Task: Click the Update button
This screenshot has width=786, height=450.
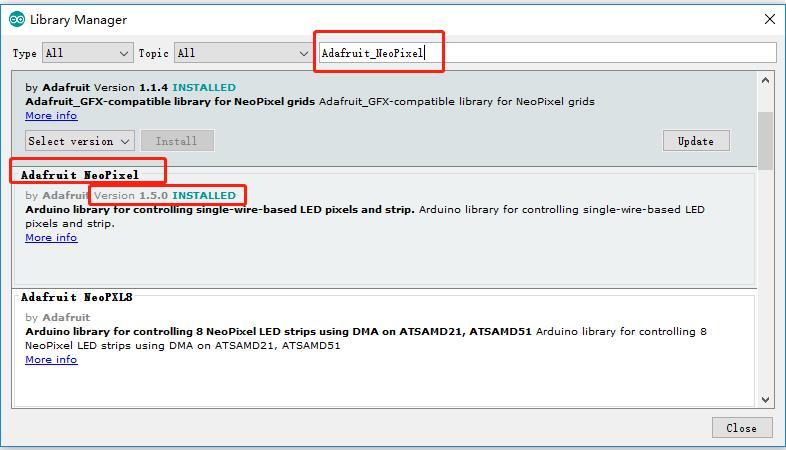Action: [696, 141]
